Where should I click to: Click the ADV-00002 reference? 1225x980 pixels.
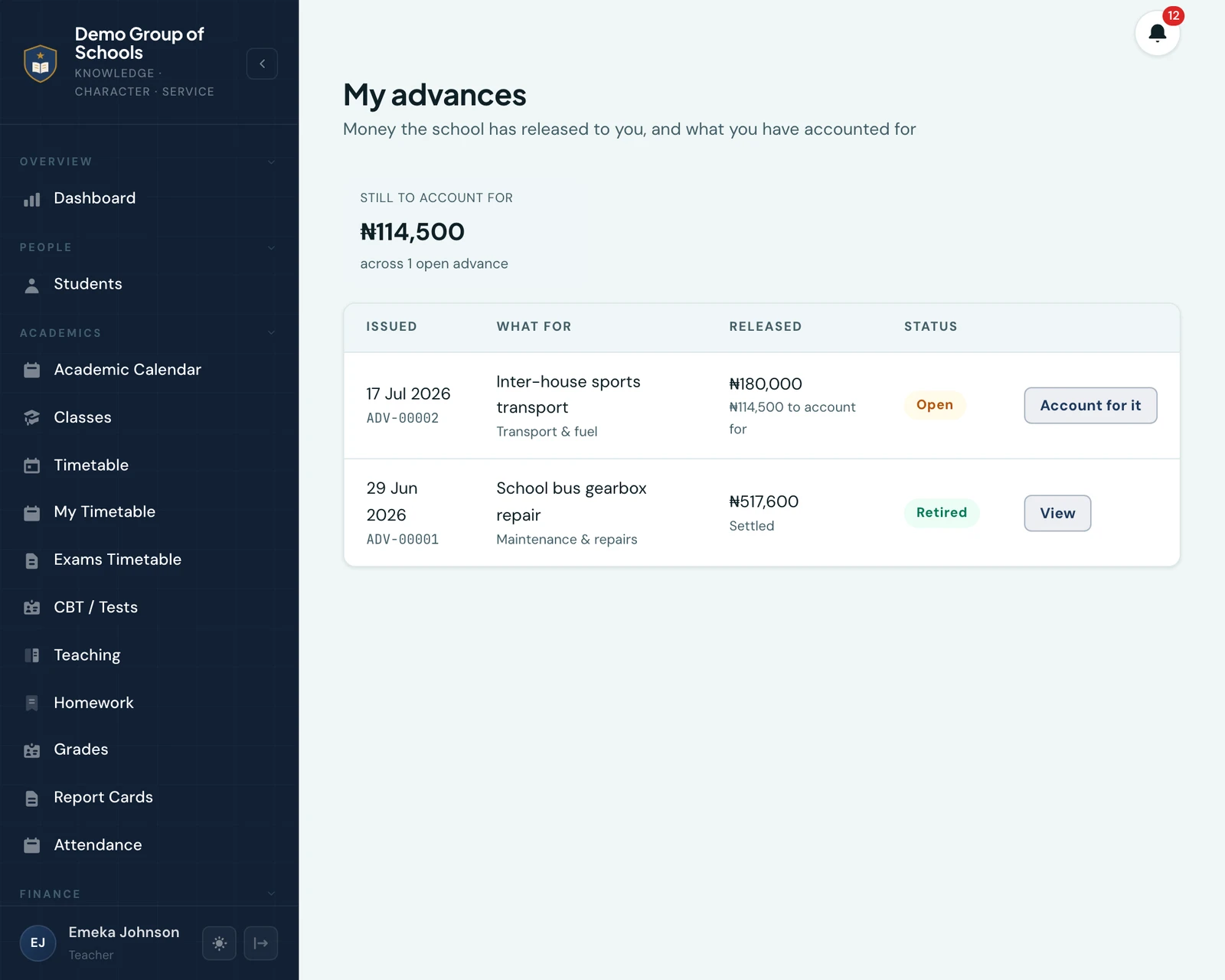coord(403,418)
